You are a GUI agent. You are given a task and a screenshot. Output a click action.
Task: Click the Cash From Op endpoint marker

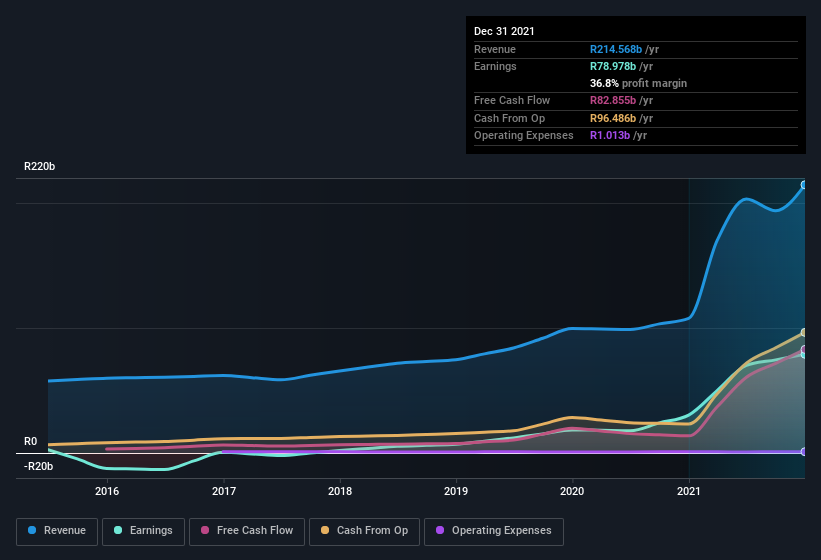[x=804, y=332]
